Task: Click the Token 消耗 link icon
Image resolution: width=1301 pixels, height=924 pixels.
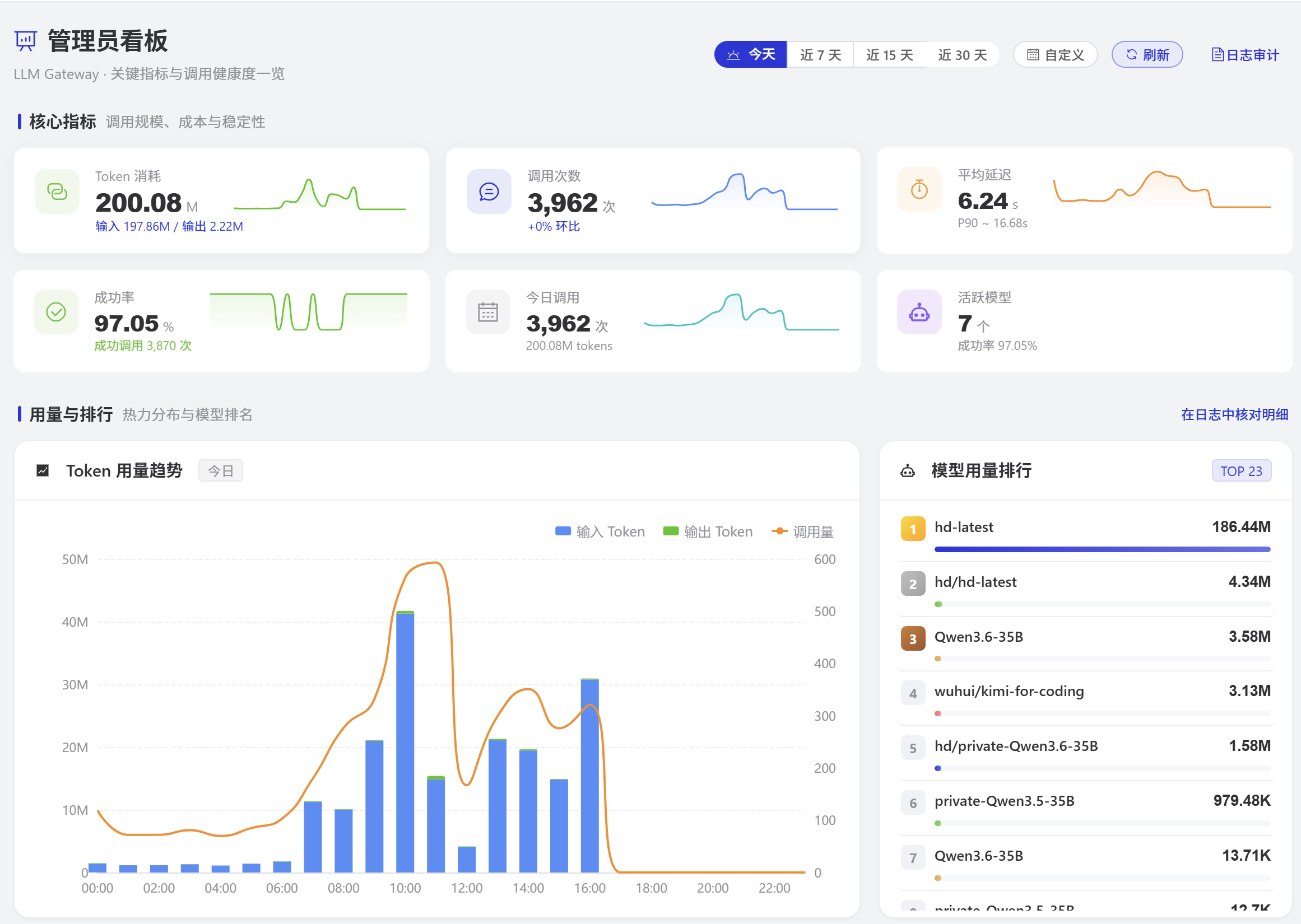Action: pos(57,192)
